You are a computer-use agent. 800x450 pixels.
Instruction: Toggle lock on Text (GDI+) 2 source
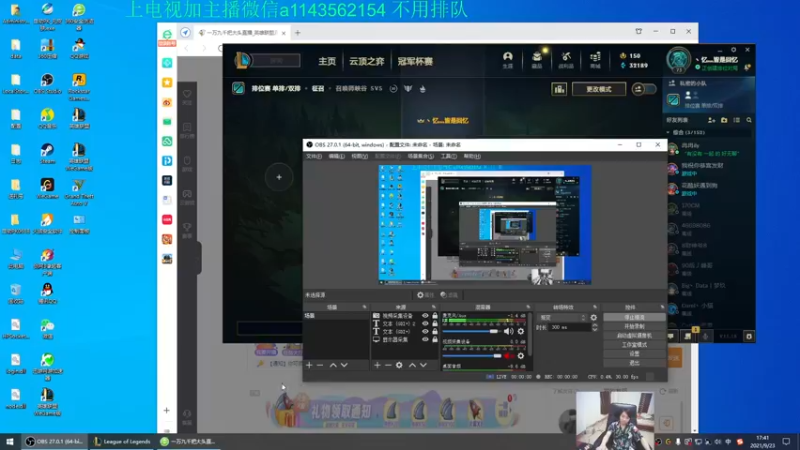click(435, 323)
